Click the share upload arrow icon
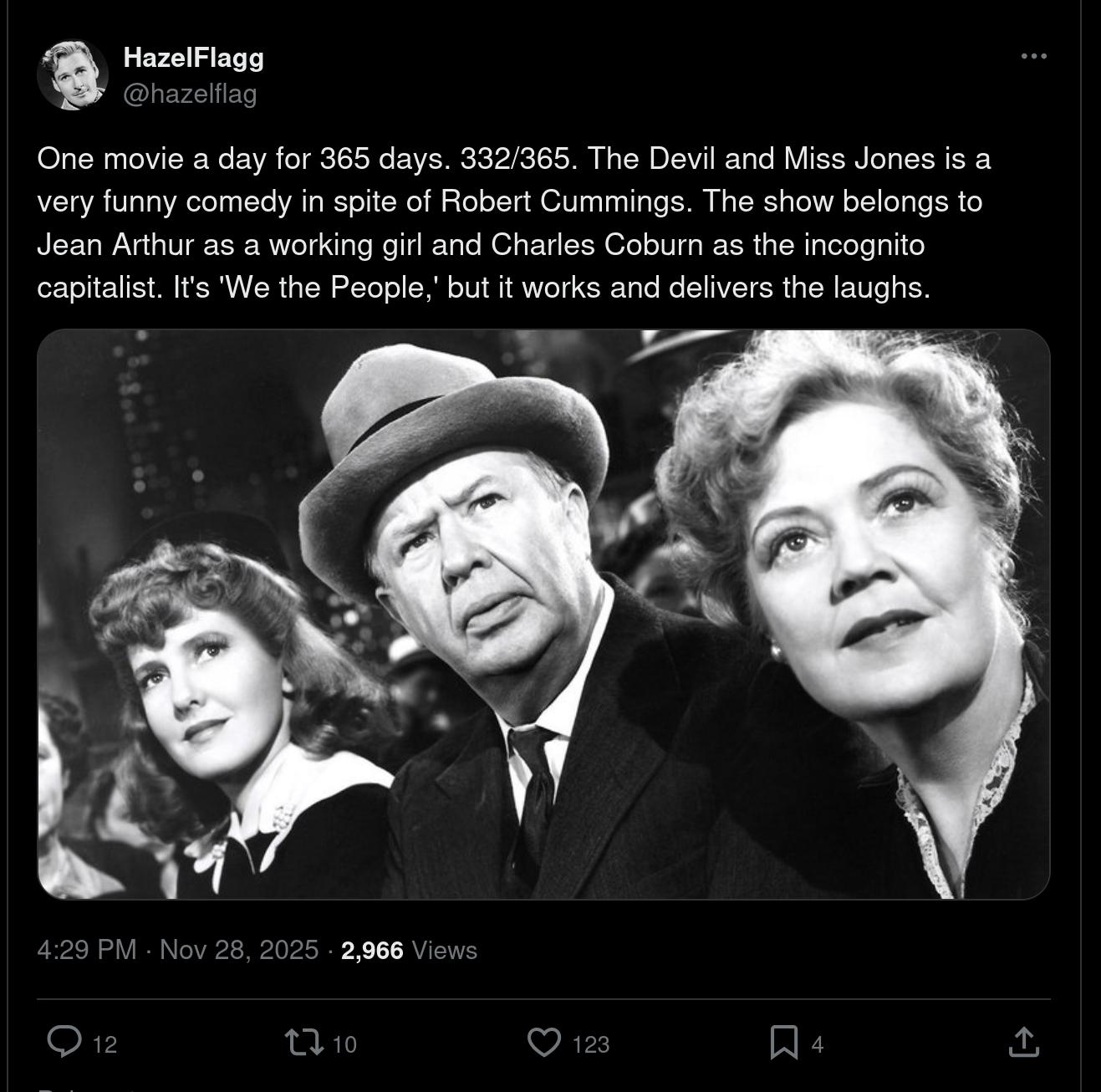This screenshot has width=1101, height=1092. pos(1023,1042)
